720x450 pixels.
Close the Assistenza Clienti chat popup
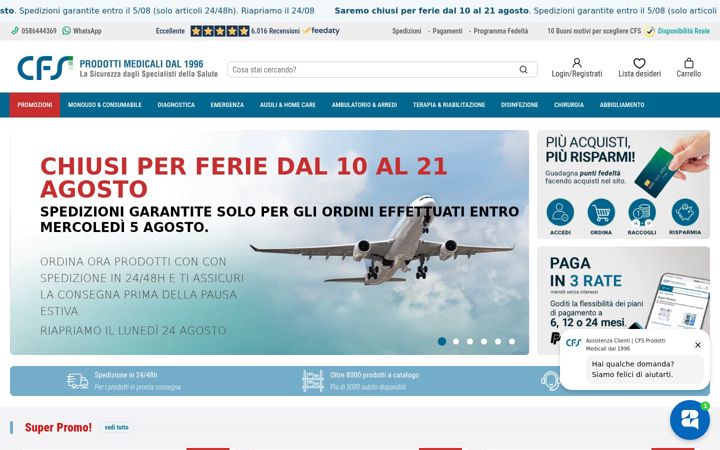point(698,345)
